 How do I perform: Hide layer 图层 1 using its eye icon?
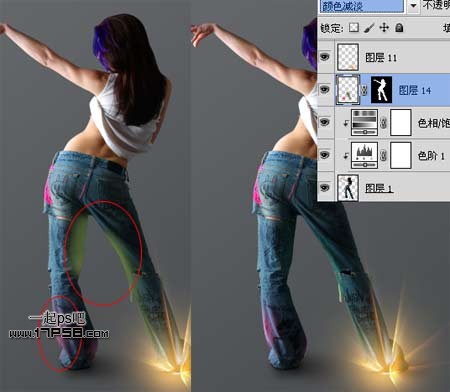325,188
